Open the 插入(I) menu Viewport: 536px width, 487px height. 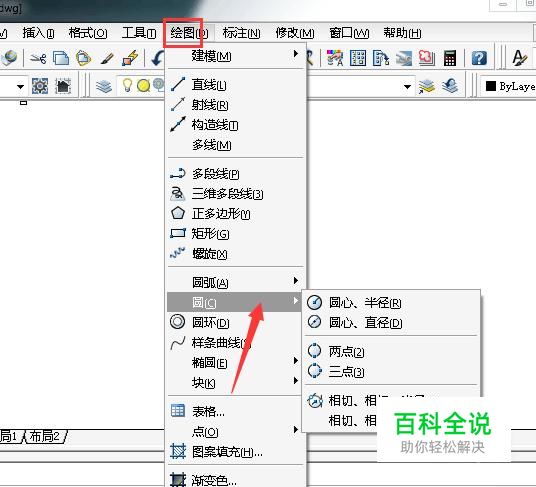[38, 33]
